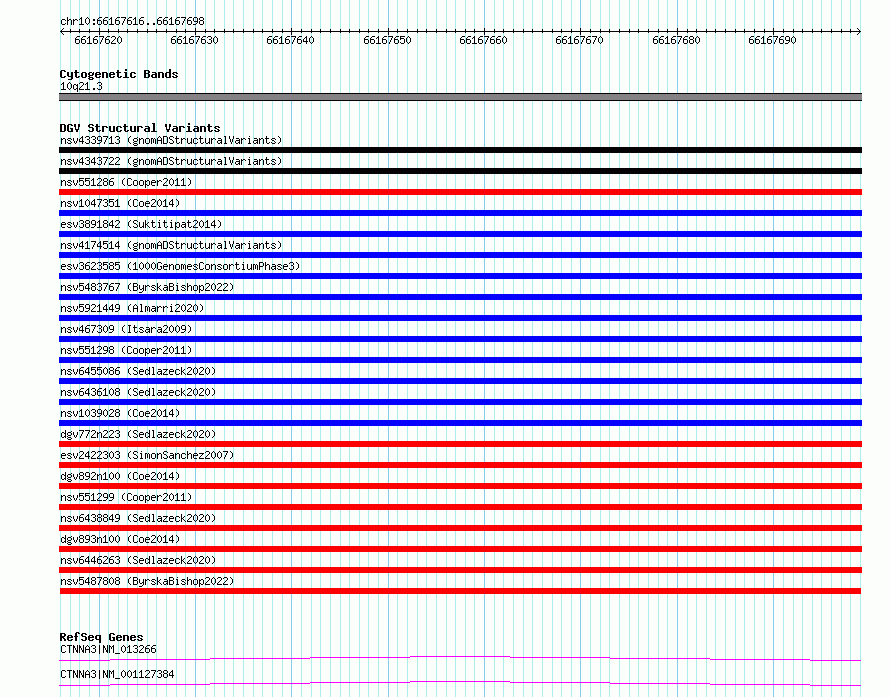The image size is (890, 697).
Task: Click the 10q21.3 band label
Action: (x=81, y=86)
